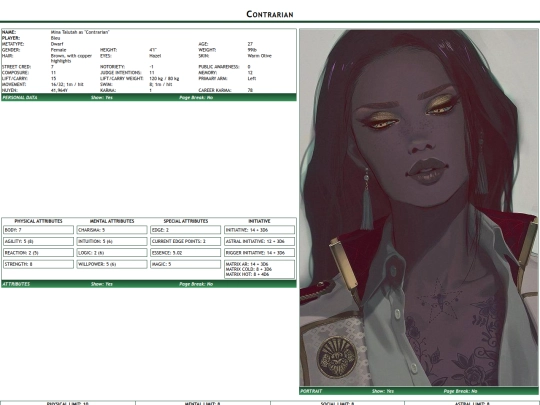
Task: Click the Physical Attributes column header
Action: point(38,221)
